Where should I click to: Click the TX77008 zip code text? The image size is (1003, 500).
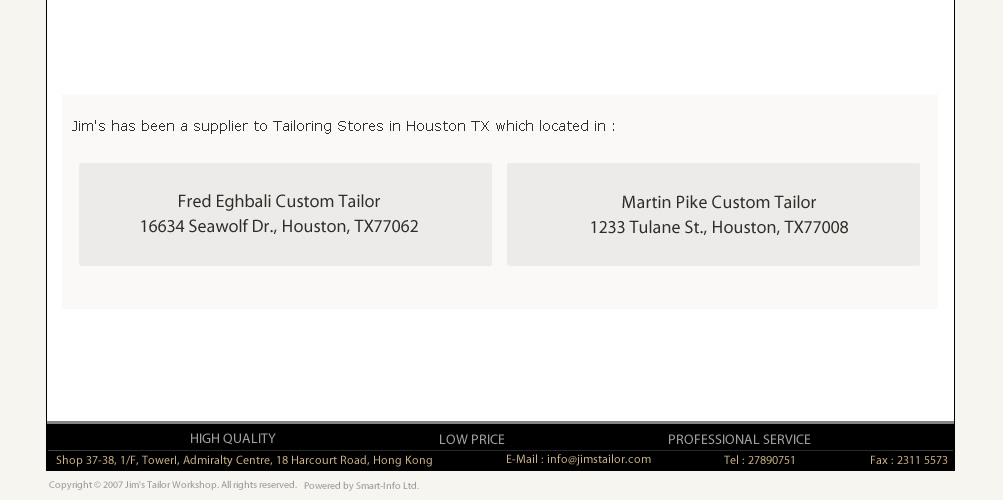pos(816,228)
